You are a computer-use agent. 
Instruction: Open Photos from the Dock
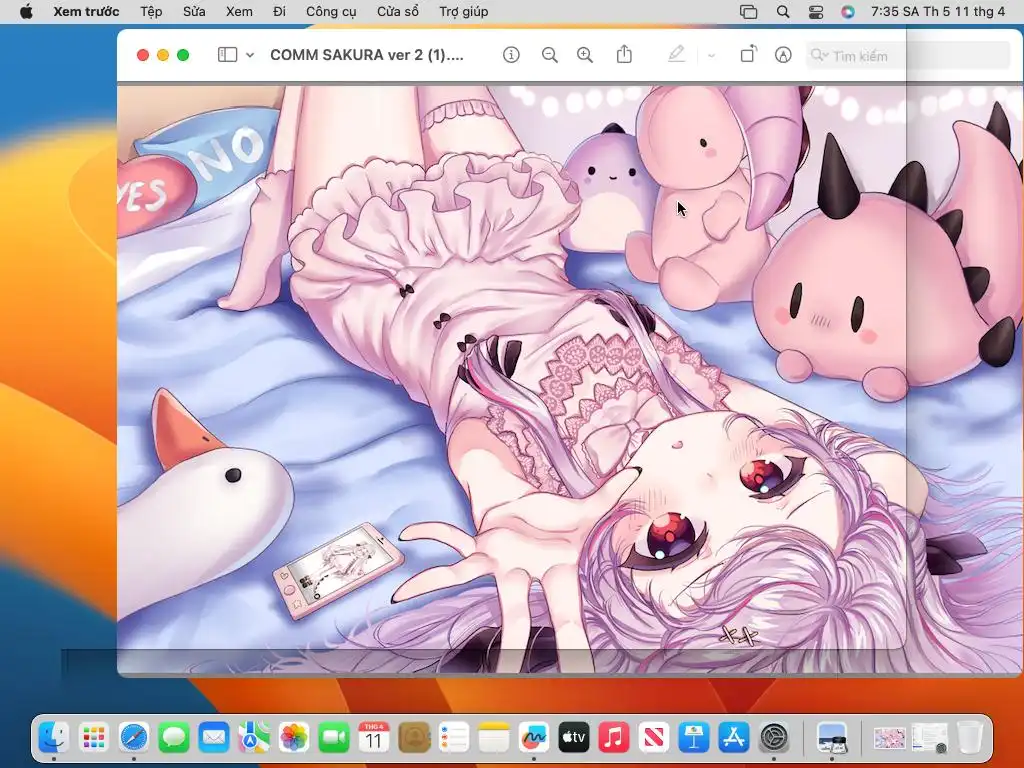[294, 737]
